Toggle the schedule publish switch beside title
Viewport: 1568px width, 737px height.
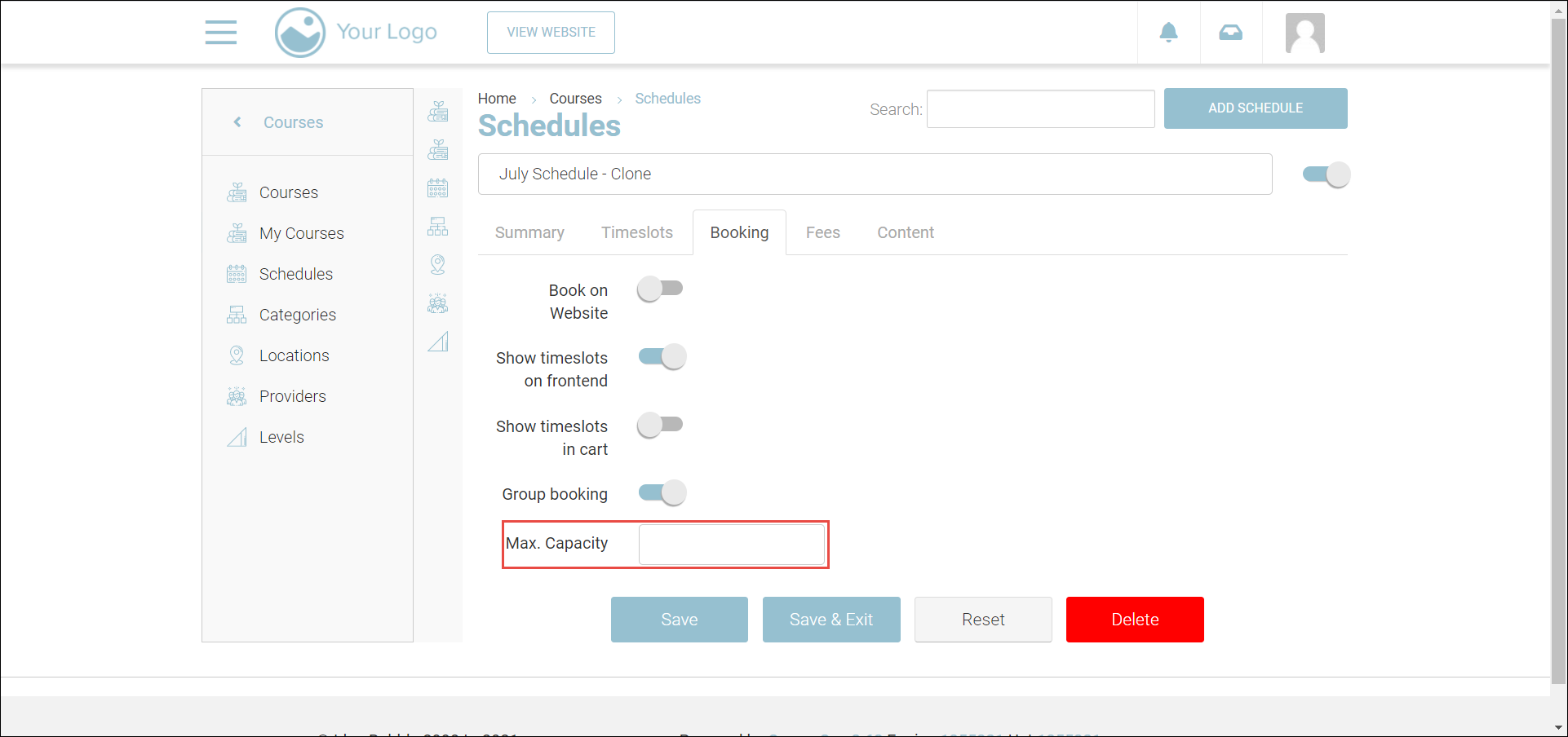click(1326, 174)
